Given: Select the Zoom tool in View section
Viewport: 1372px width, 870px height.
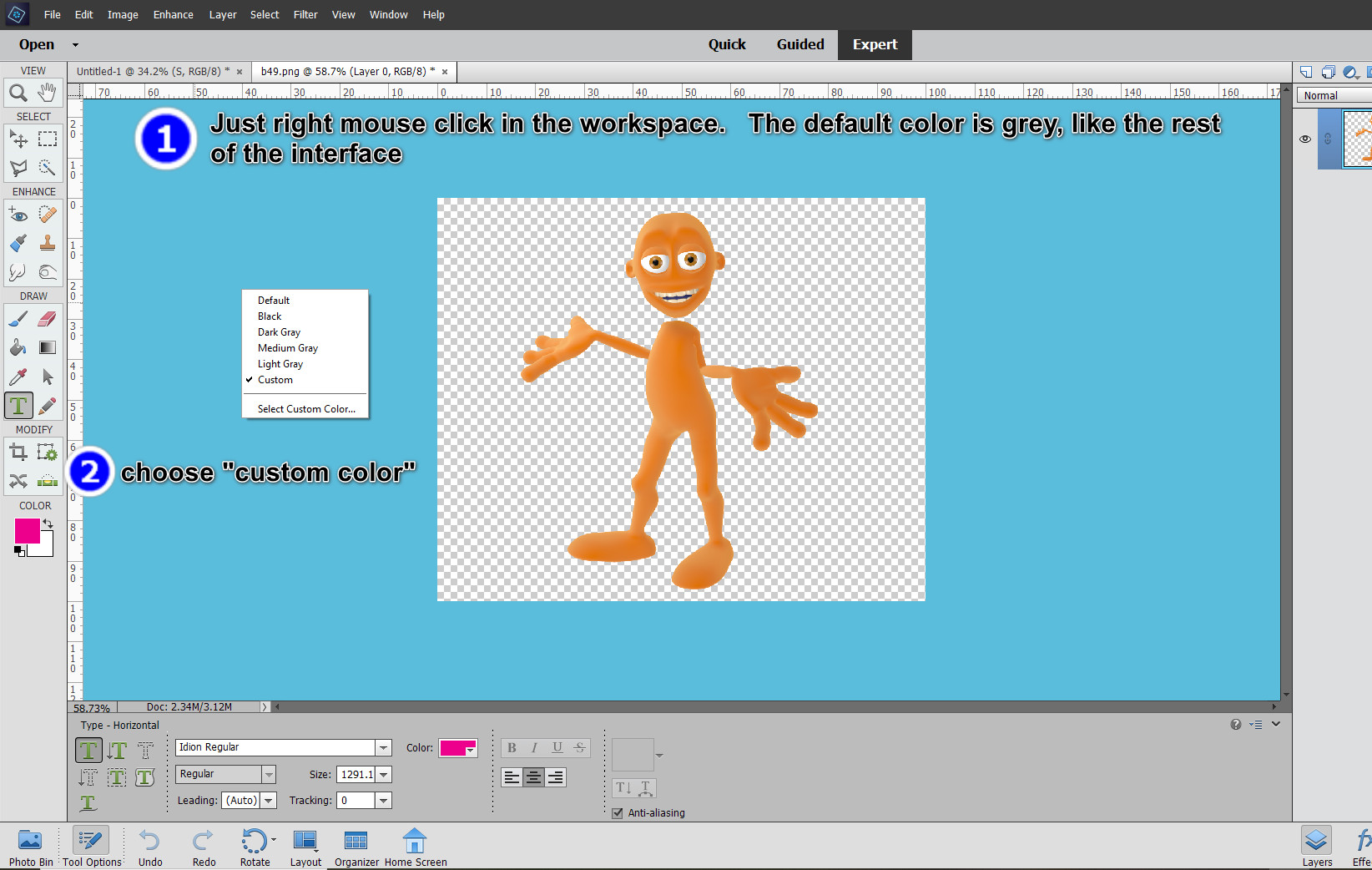Looking at the screenshot, I should [18, 93].
